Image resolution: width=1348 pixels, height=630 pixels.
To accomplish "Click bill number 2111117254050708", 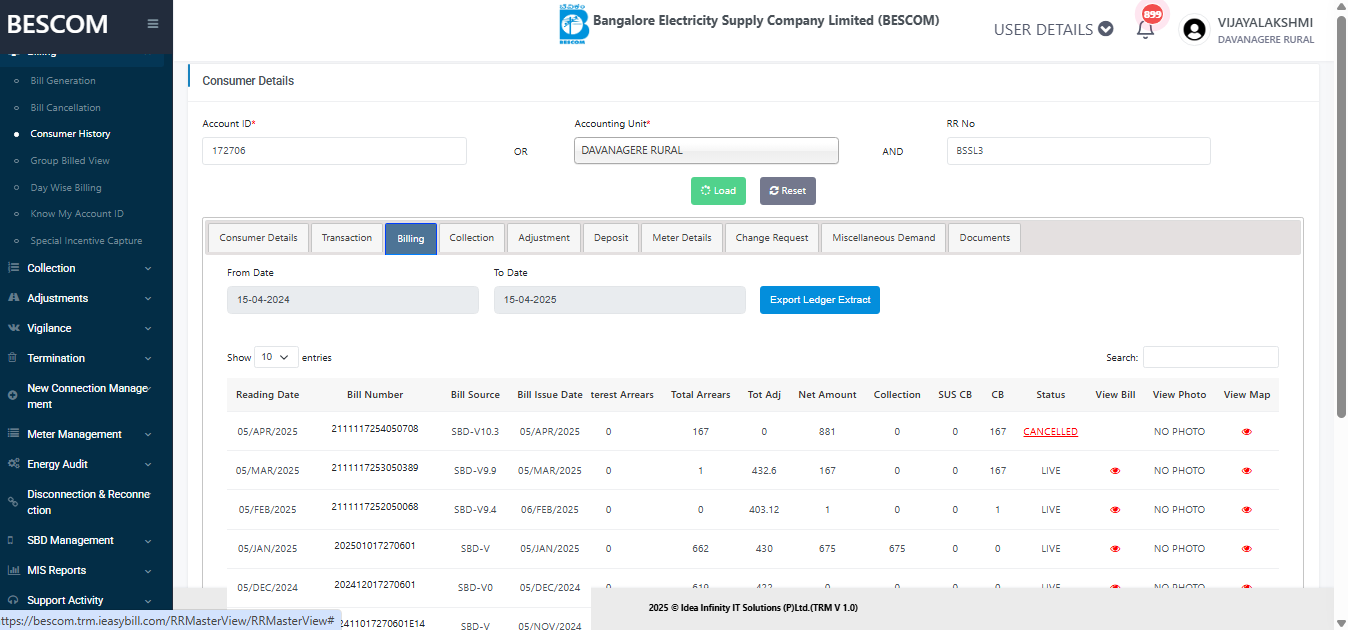I will [x=375, y=428].
